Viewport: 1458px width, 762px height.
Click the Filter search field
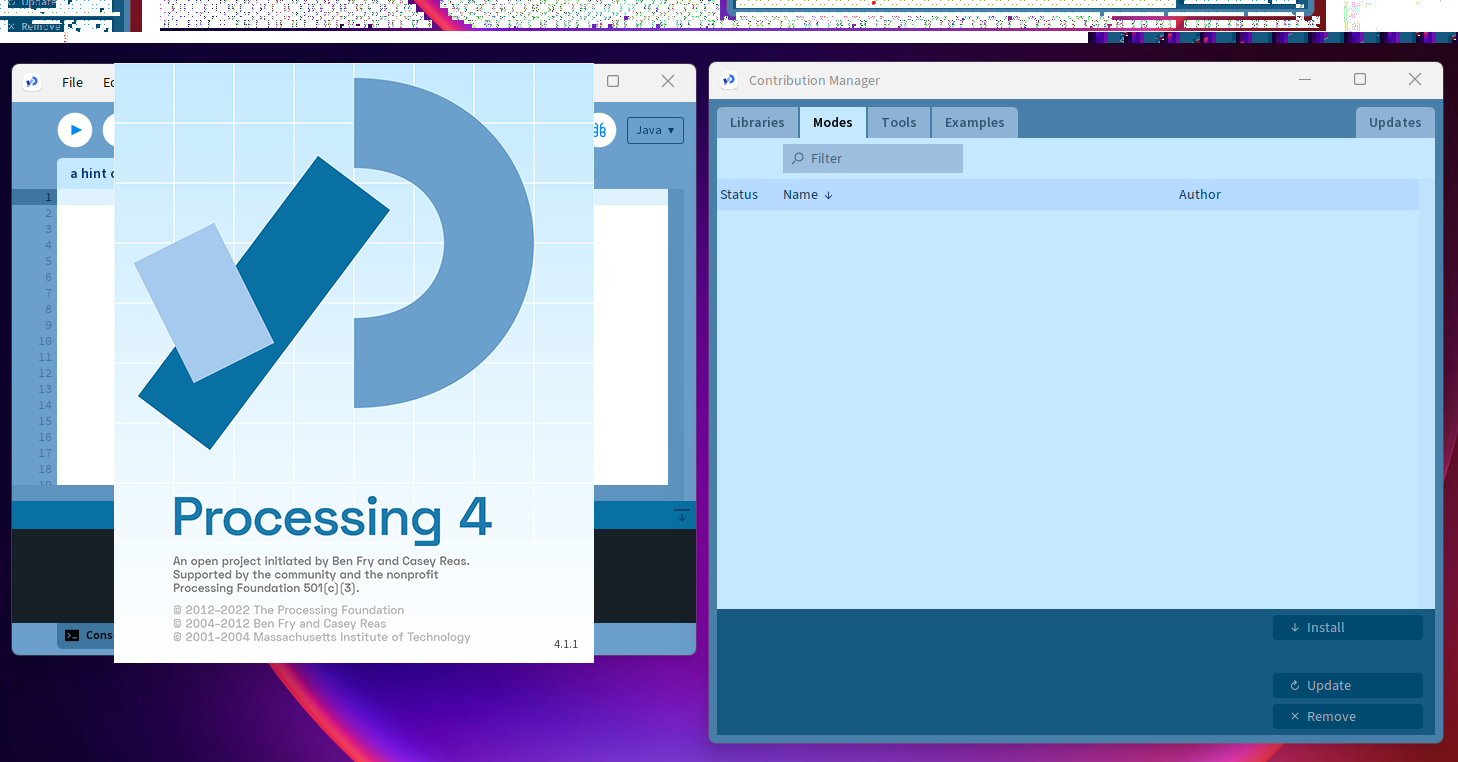tap(873, 158)
